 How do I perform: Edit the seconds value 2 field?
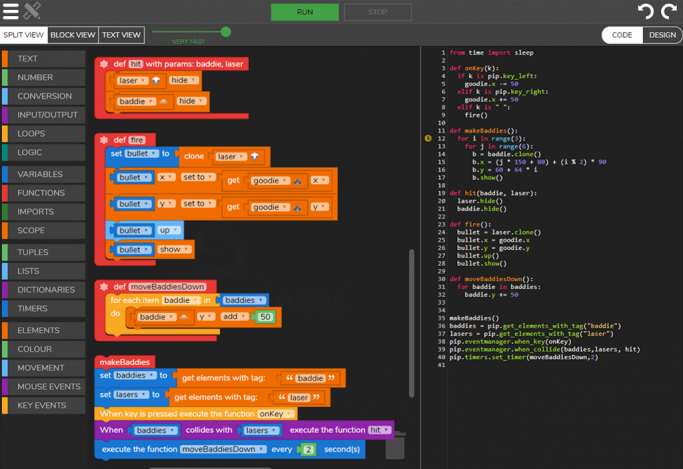308,450
